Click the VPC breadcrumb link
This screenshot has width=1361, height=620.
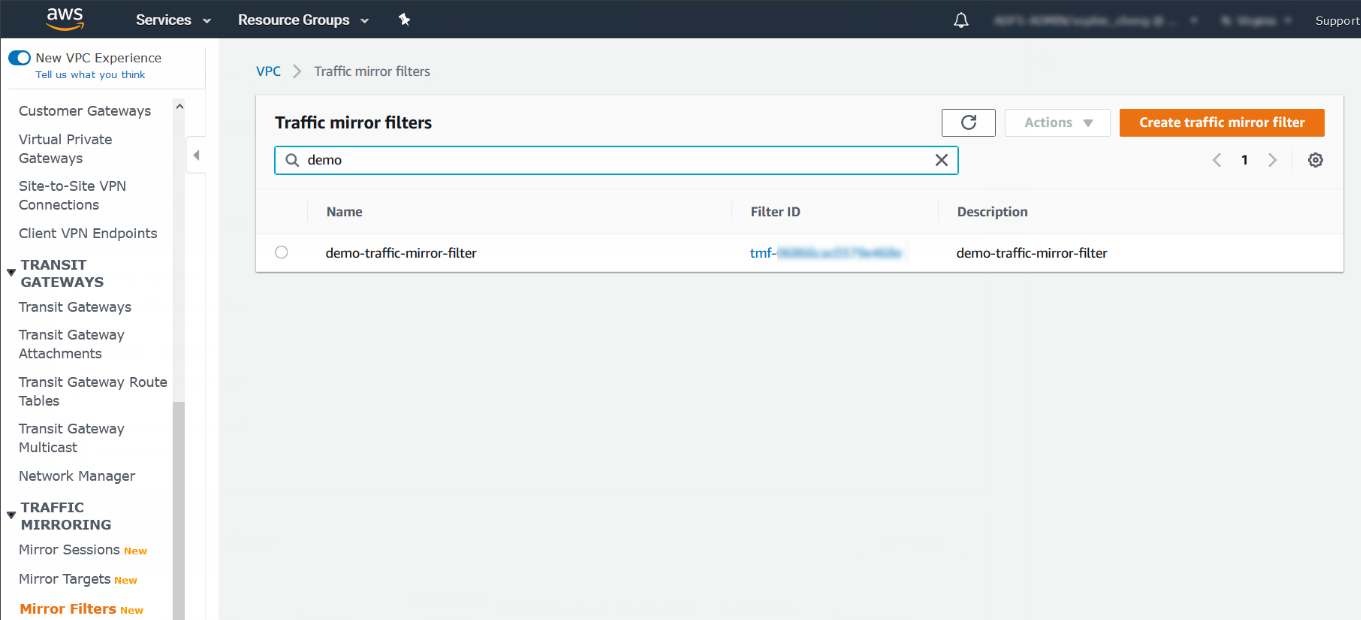tap(268, 71)
